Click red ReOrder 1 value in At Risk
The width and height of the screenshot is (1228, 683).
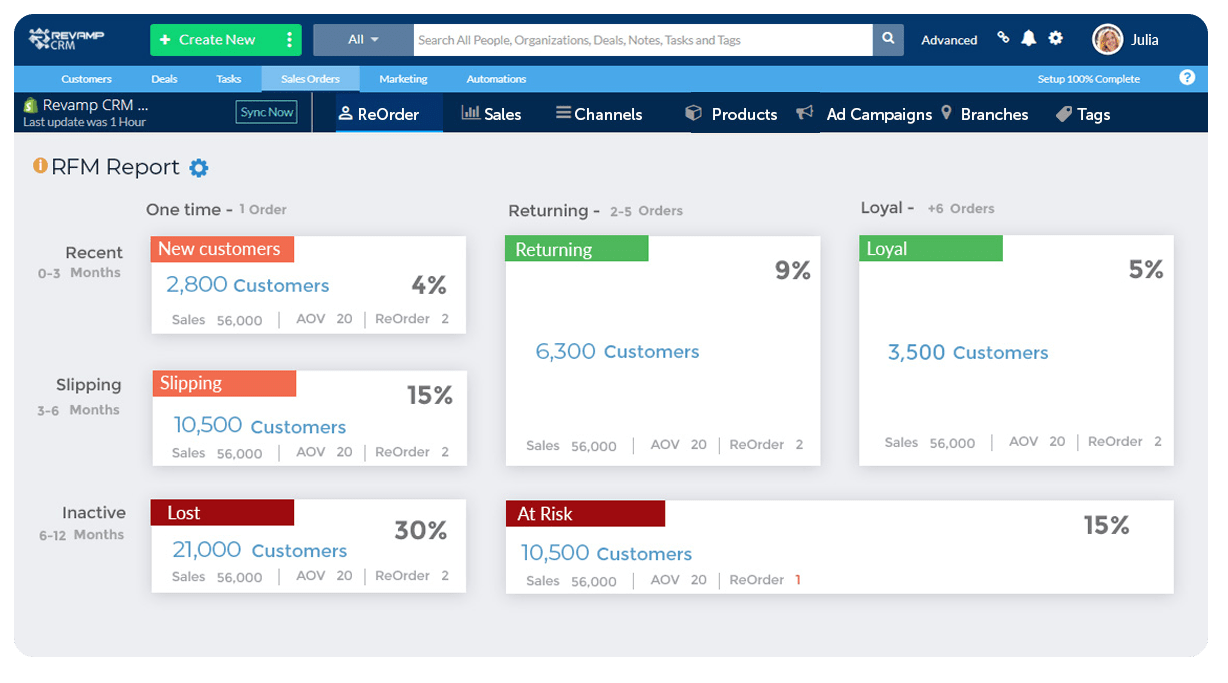tap(798, 580)
